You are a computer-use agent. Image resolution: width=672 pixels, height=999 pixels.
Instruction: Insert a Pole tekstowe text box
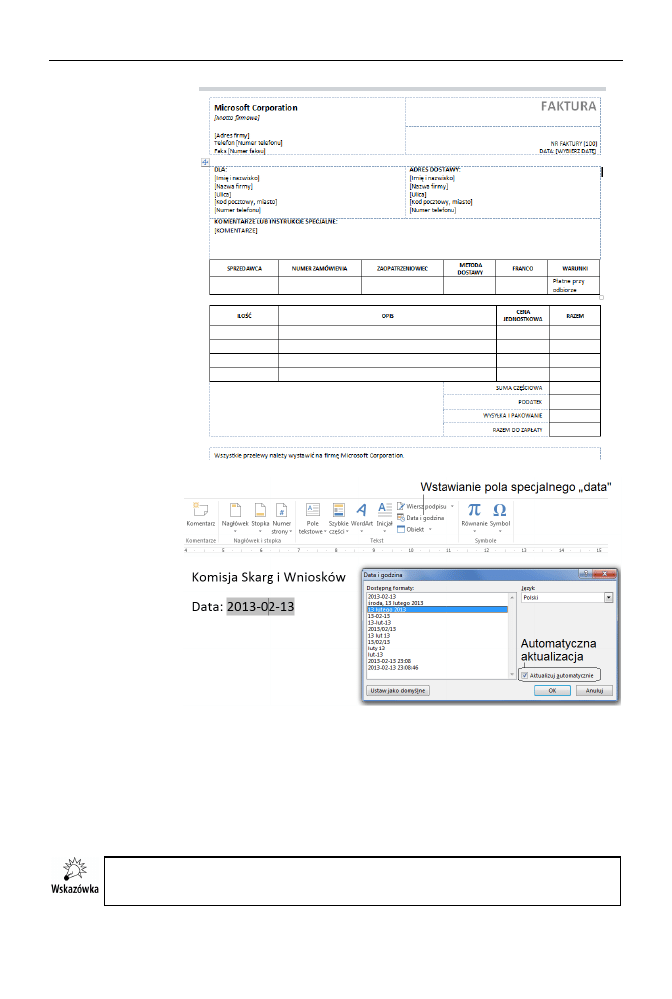[x=311, y=511]
